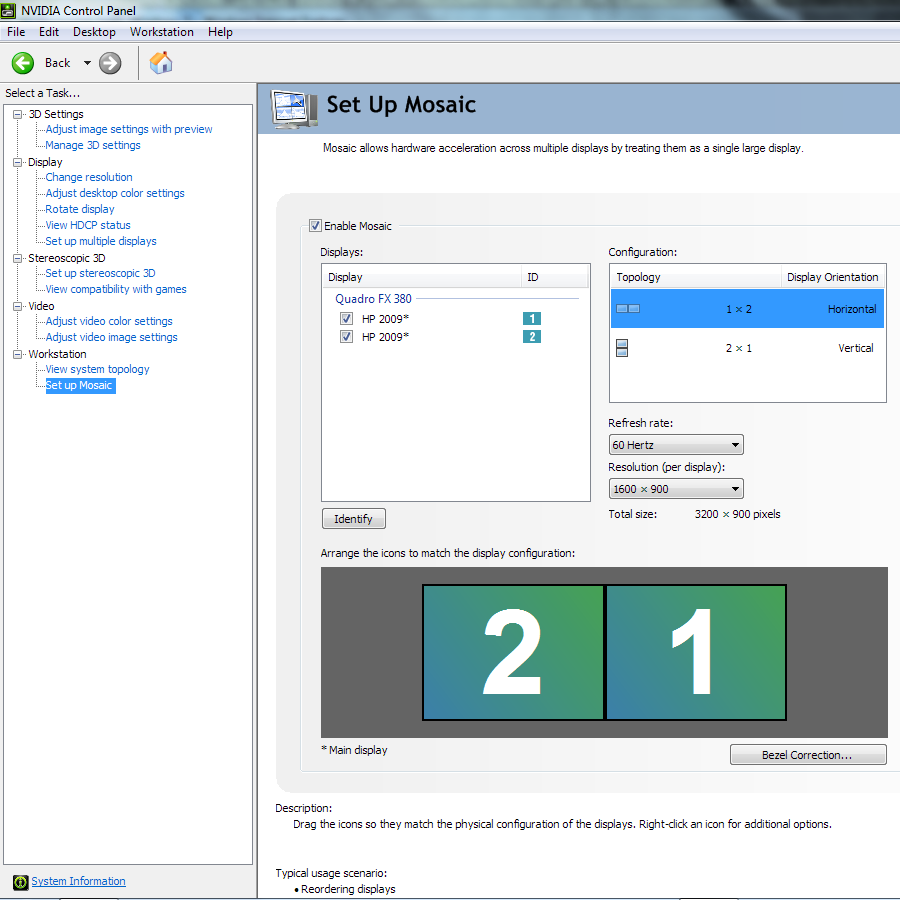
Task: Click the Bezel Correction button
Action: pos(808,755)
